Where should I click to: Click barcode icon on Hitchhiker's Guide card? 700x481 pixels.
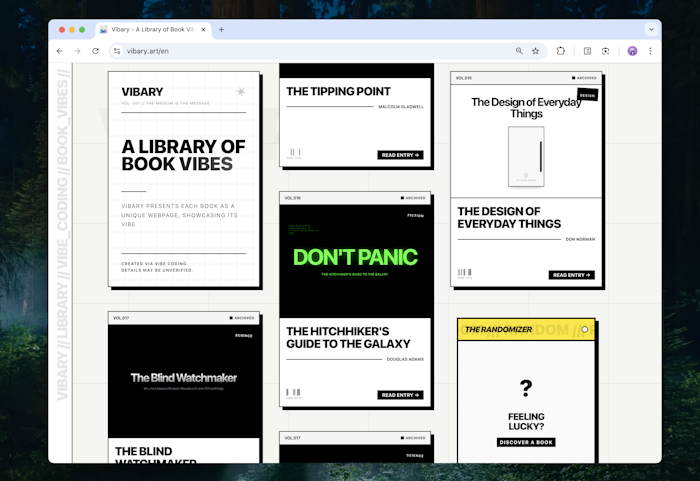(x=294, y=393)
